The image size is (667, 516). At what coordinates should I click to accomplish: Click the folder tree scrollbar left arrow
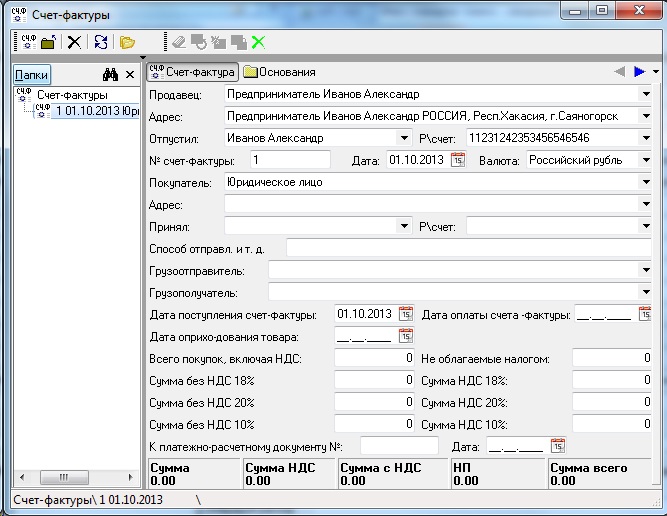coord(22,477)
